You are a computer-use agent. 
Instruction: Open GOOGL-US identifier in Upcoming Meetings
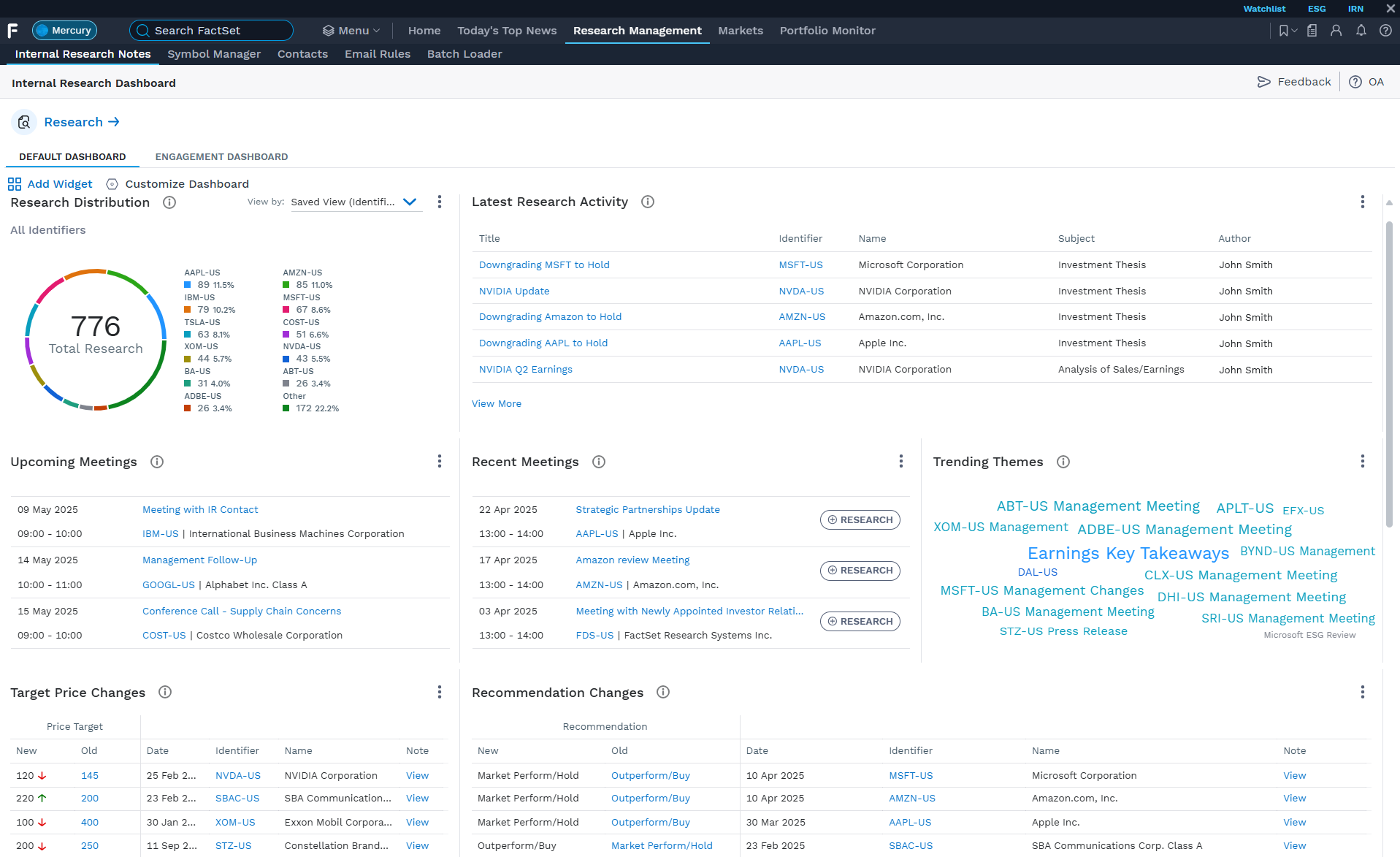(169, 585)
